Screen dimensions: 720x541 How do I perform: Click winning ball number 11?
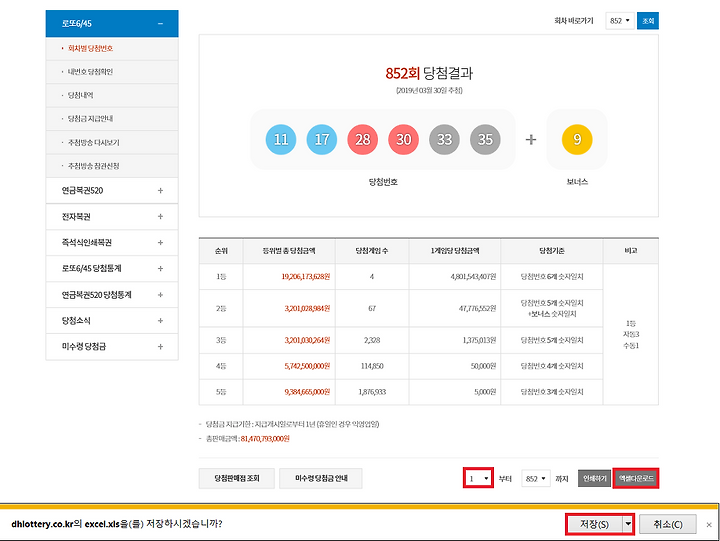pyautogui.click(x=281, y=139)
